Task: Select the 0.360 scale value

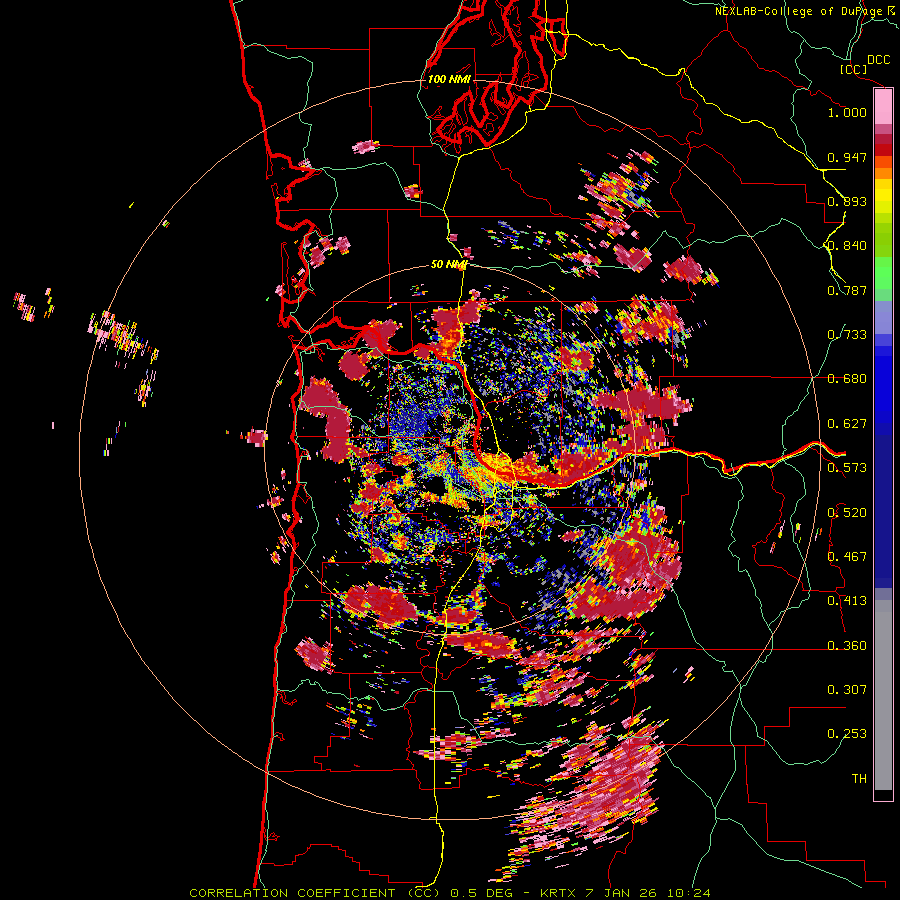Action: tap(847, 646)
